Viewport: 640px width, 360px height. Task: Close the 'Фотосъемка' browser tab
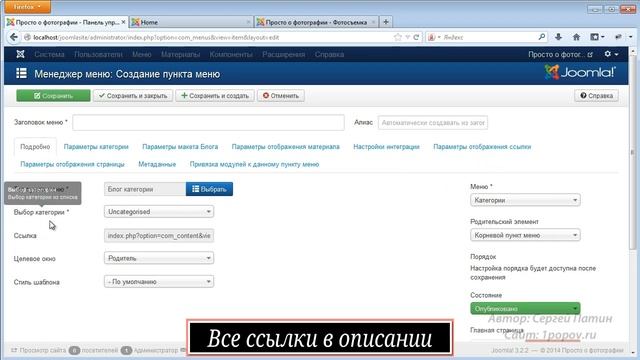coord(373,22)
